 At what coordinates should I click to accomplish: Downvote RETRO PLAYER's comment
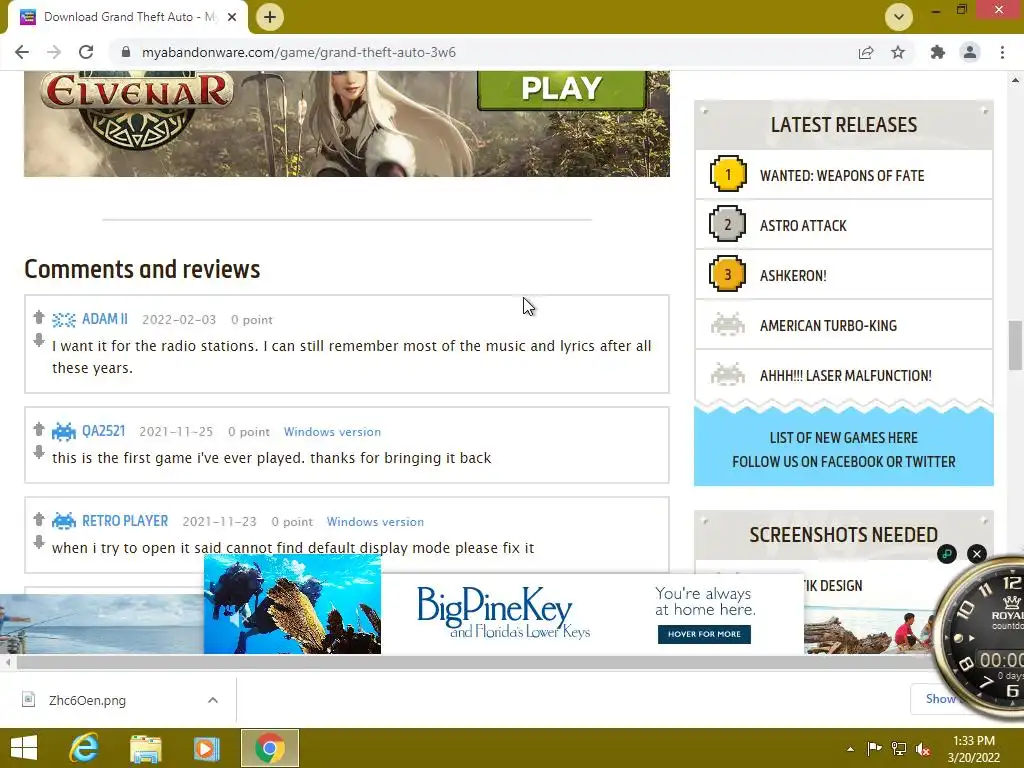(39, 541)
